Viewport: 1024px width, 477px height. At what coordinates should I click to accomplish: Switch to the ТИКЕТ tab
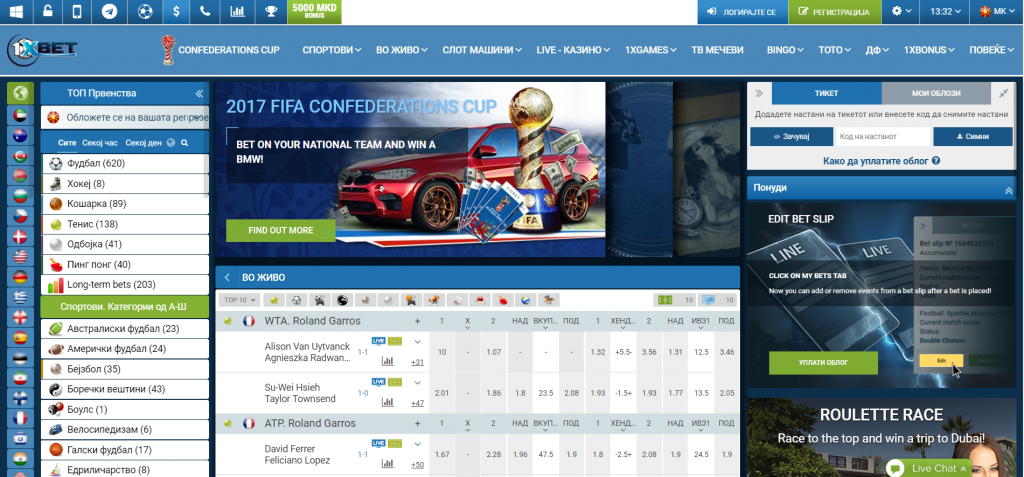tap(826, 93)
